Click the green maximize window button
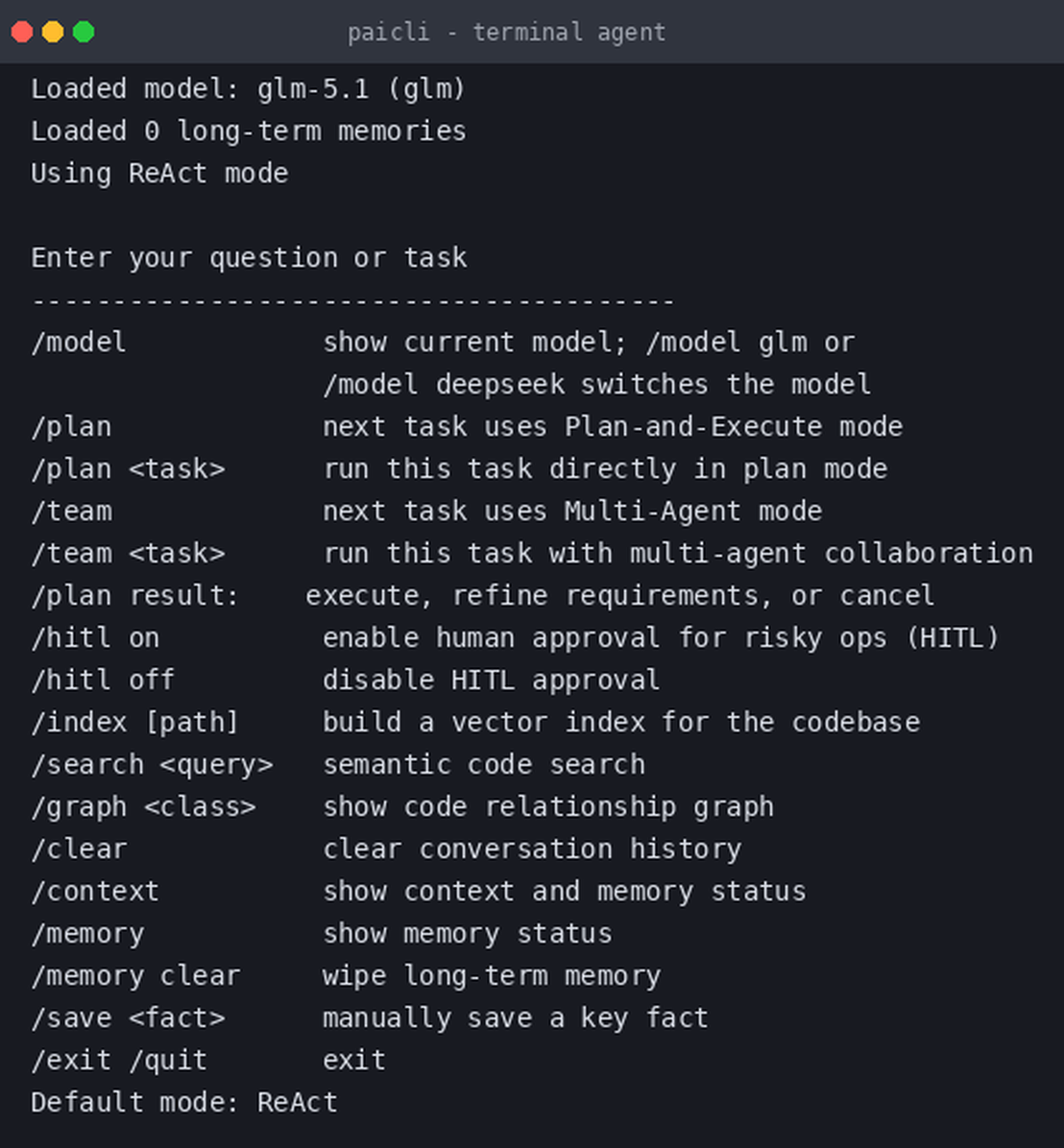 tap(84, 33)
